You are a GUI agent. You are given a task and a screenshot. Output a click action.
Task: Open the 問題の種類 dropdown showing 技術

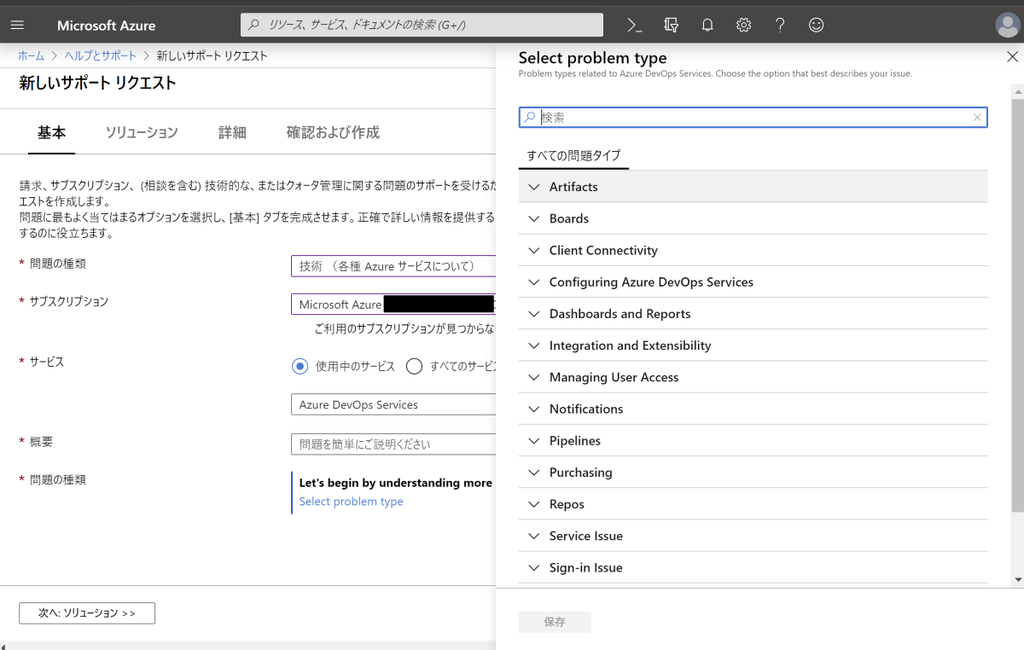pos(393,267)
